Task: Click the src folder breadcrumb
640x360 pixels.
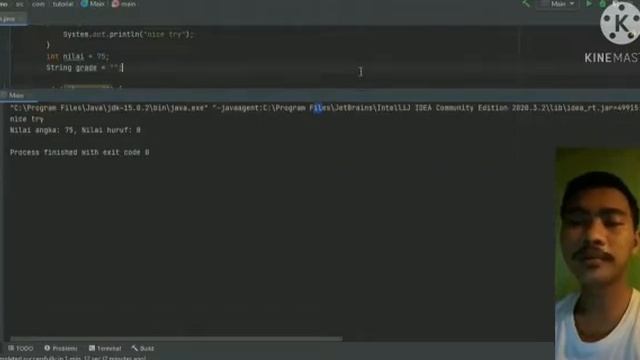Action: (19, 4)
